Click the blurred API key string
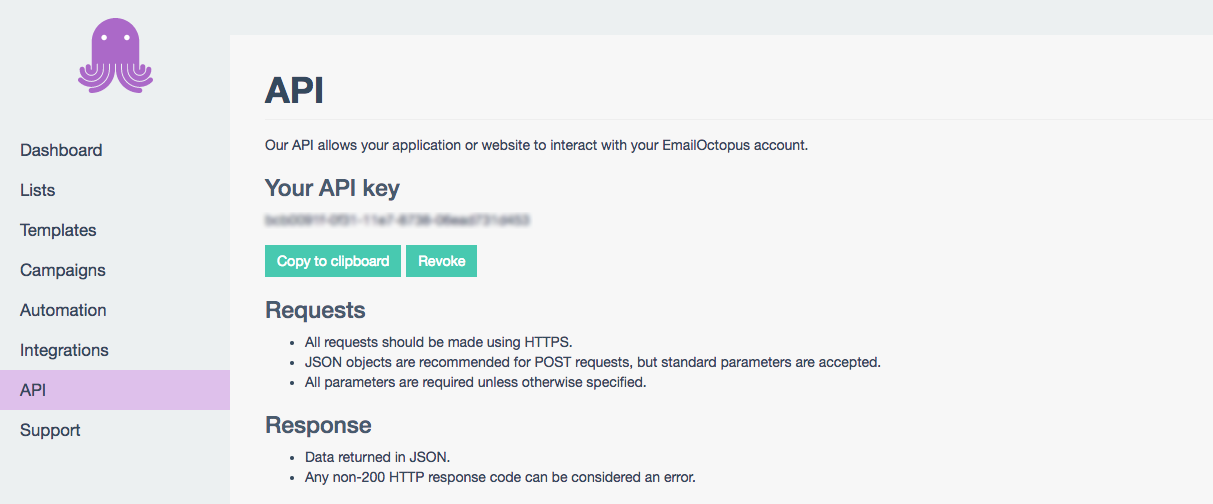Screen dimensions: 1213x504 397,218
